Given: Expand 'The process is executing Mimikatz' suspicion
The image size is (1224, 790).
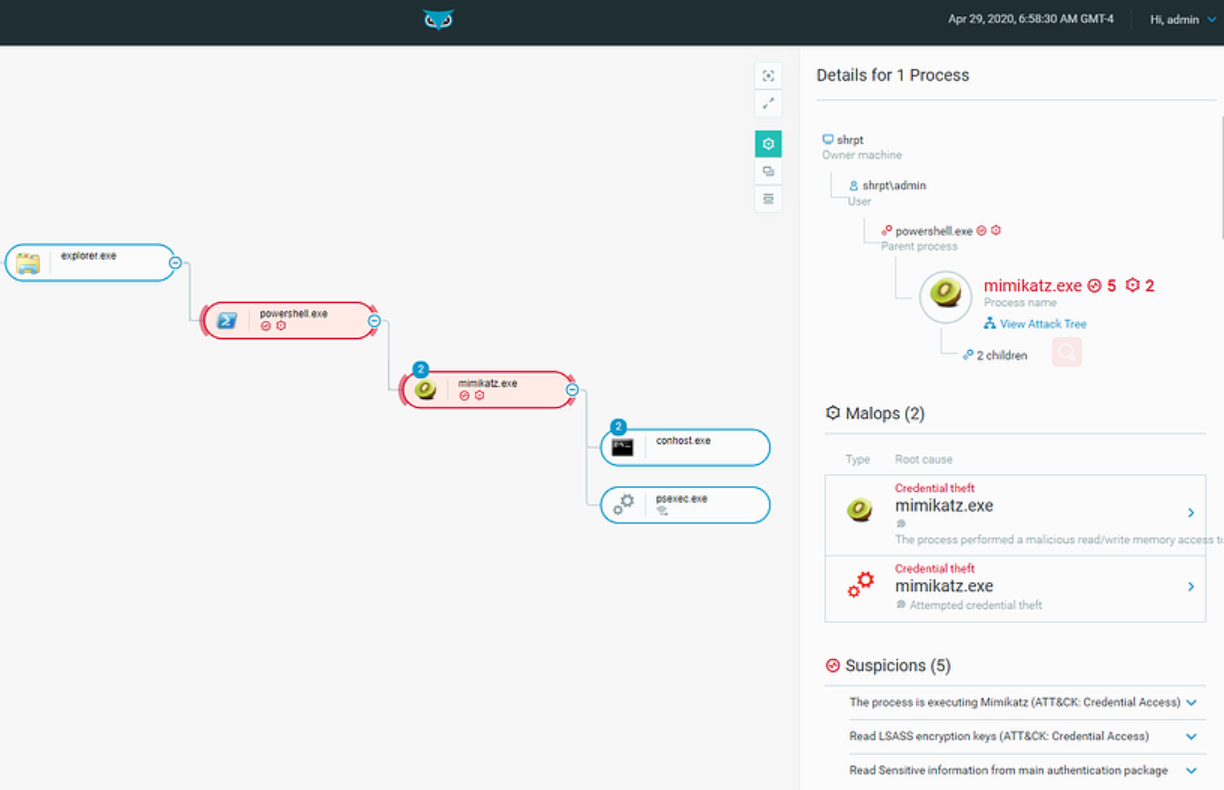Looking at the screenshot, I should tap(1191, 703).
